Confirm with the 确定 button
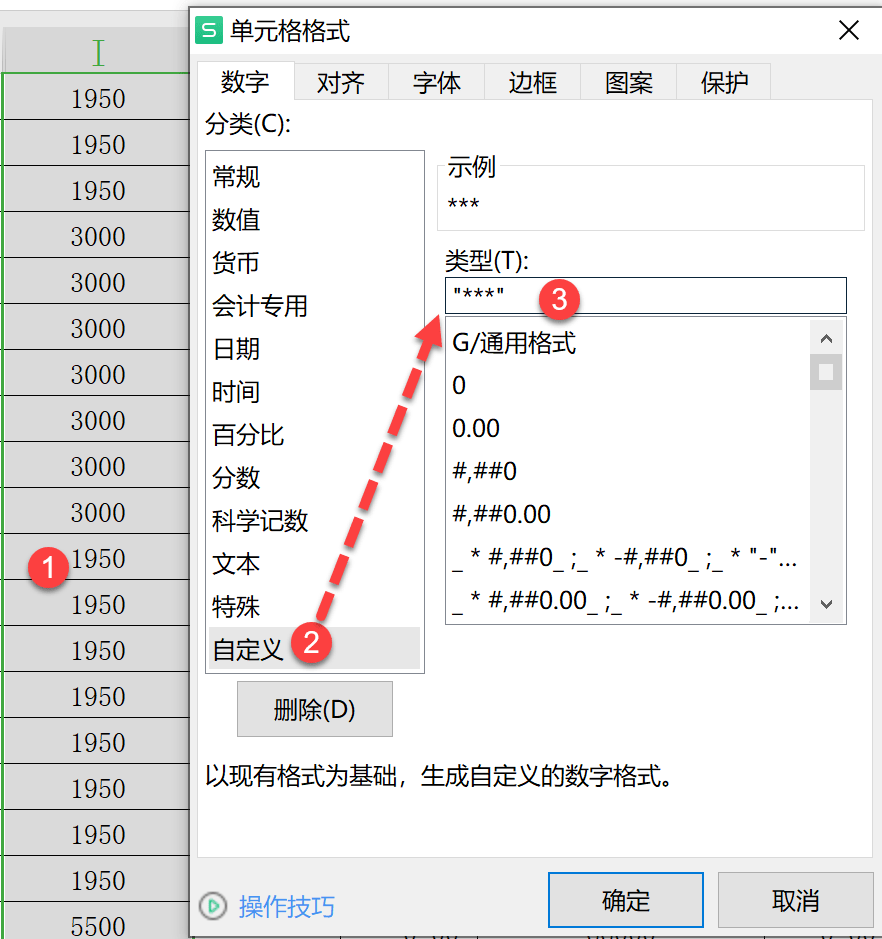Image resolution: width=882 pixels, height=939 pixels. tap(626, 900)
